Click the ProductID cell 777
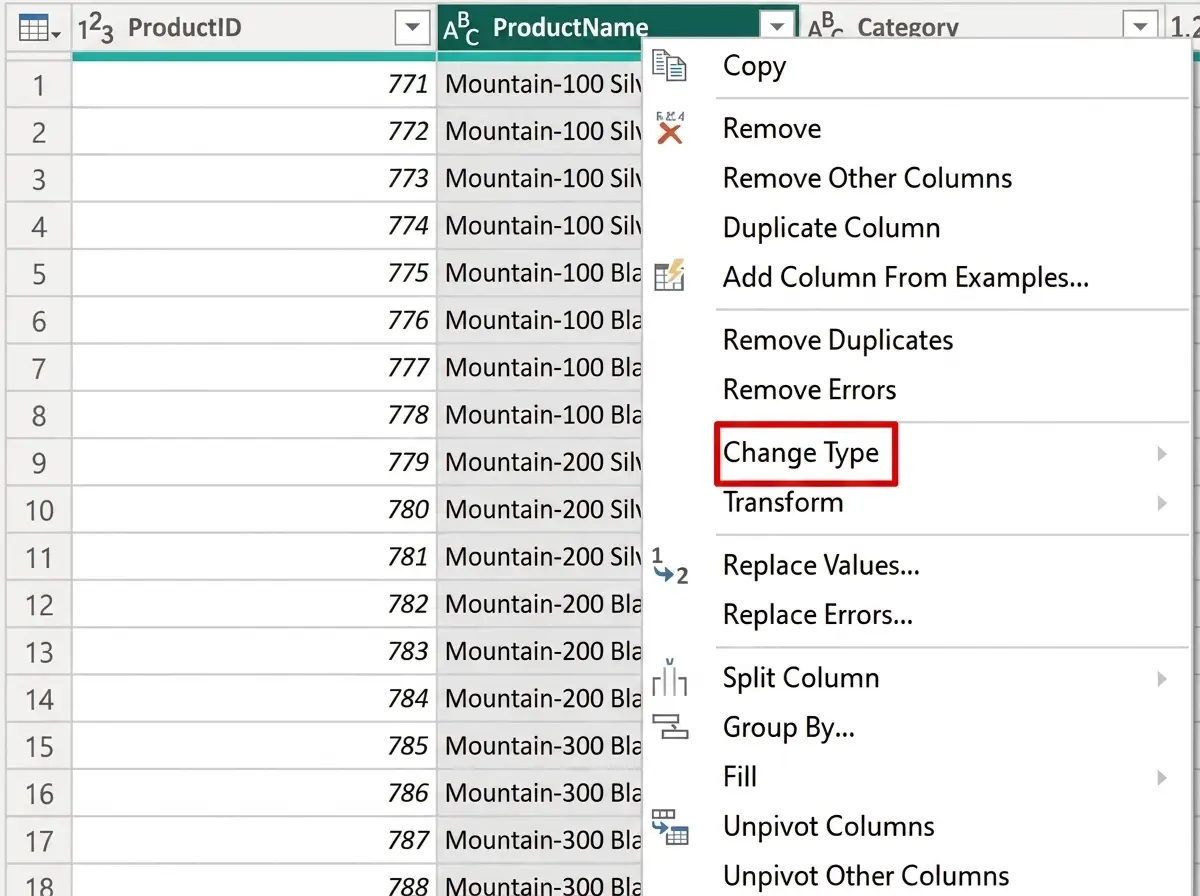Screen dimensions: 1200x896 pyautogui.click(x=254, y=368)
